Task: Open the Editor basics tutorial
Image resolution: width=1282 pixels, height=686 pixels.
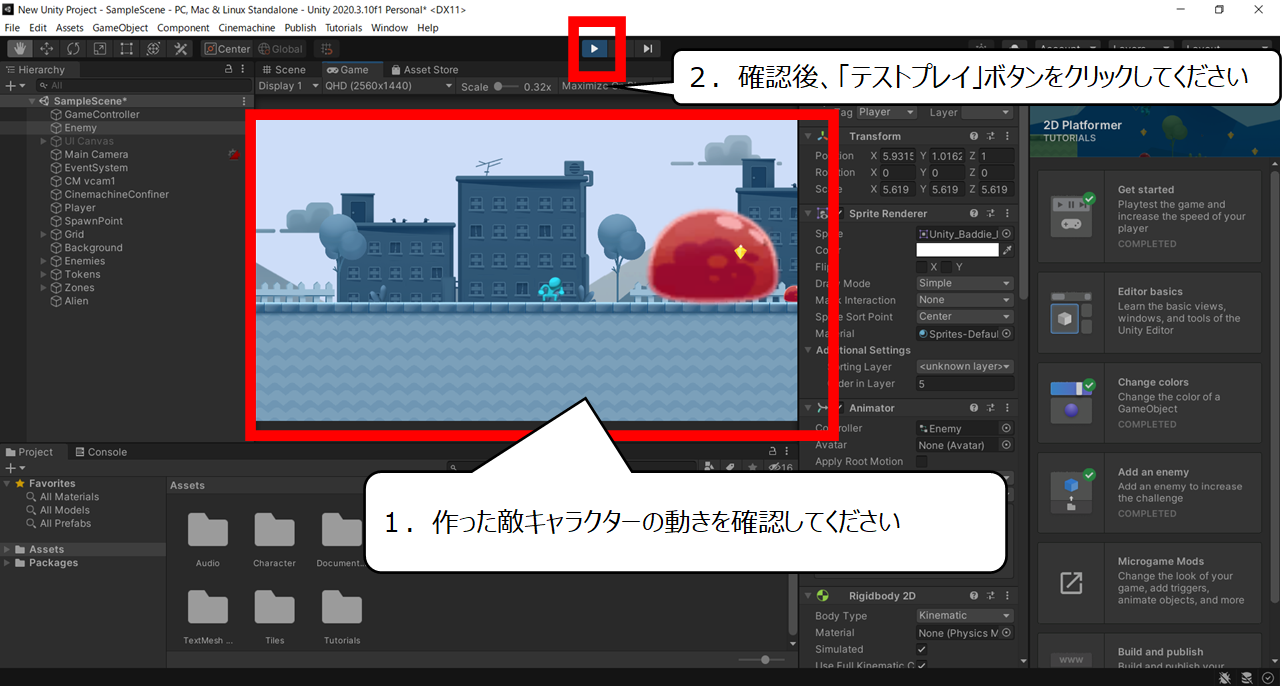Action: (1149, 312)
